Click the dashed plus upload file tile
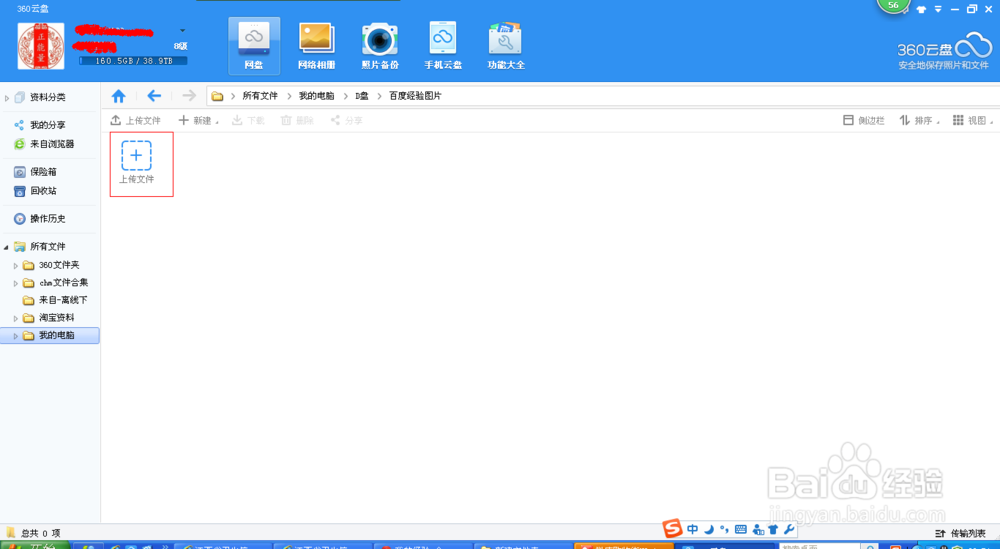1000x549 pixels. click(x=136, y=156)
